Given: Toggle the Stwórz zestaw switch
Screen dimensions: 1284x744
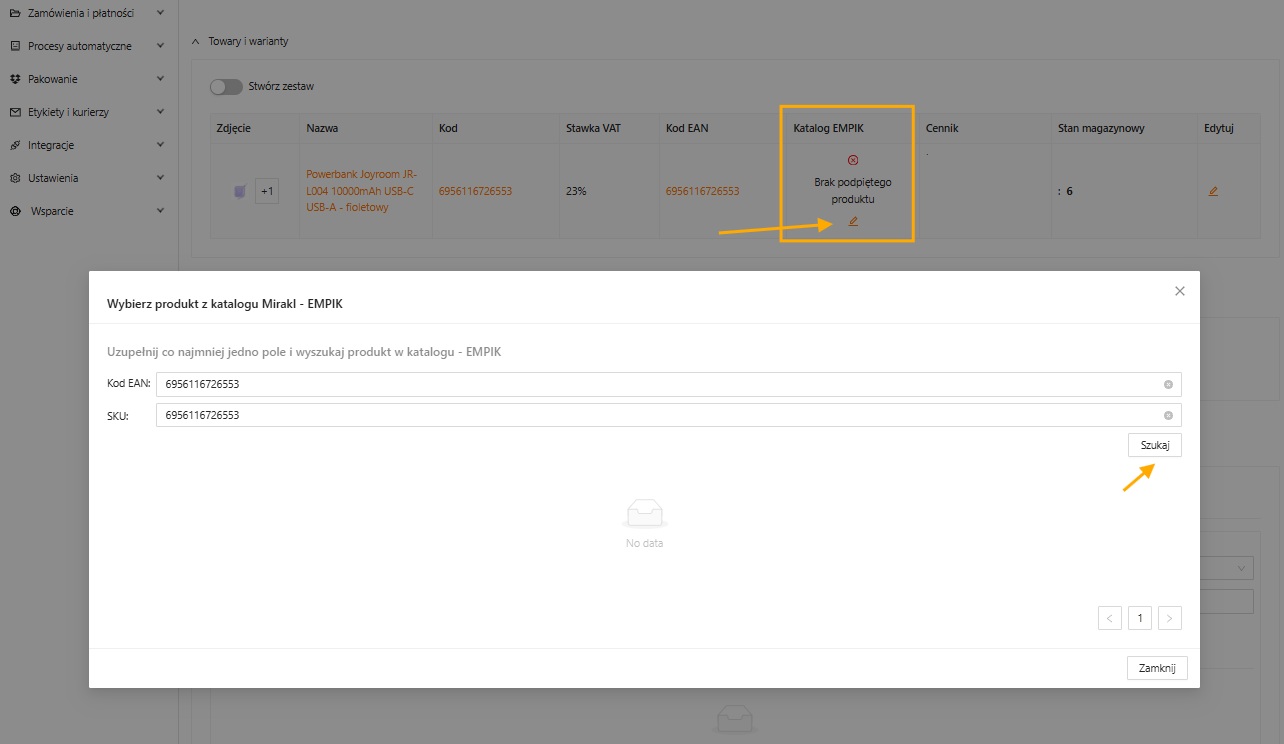Looking at the screenshot, I should click(x=226, y=87).
